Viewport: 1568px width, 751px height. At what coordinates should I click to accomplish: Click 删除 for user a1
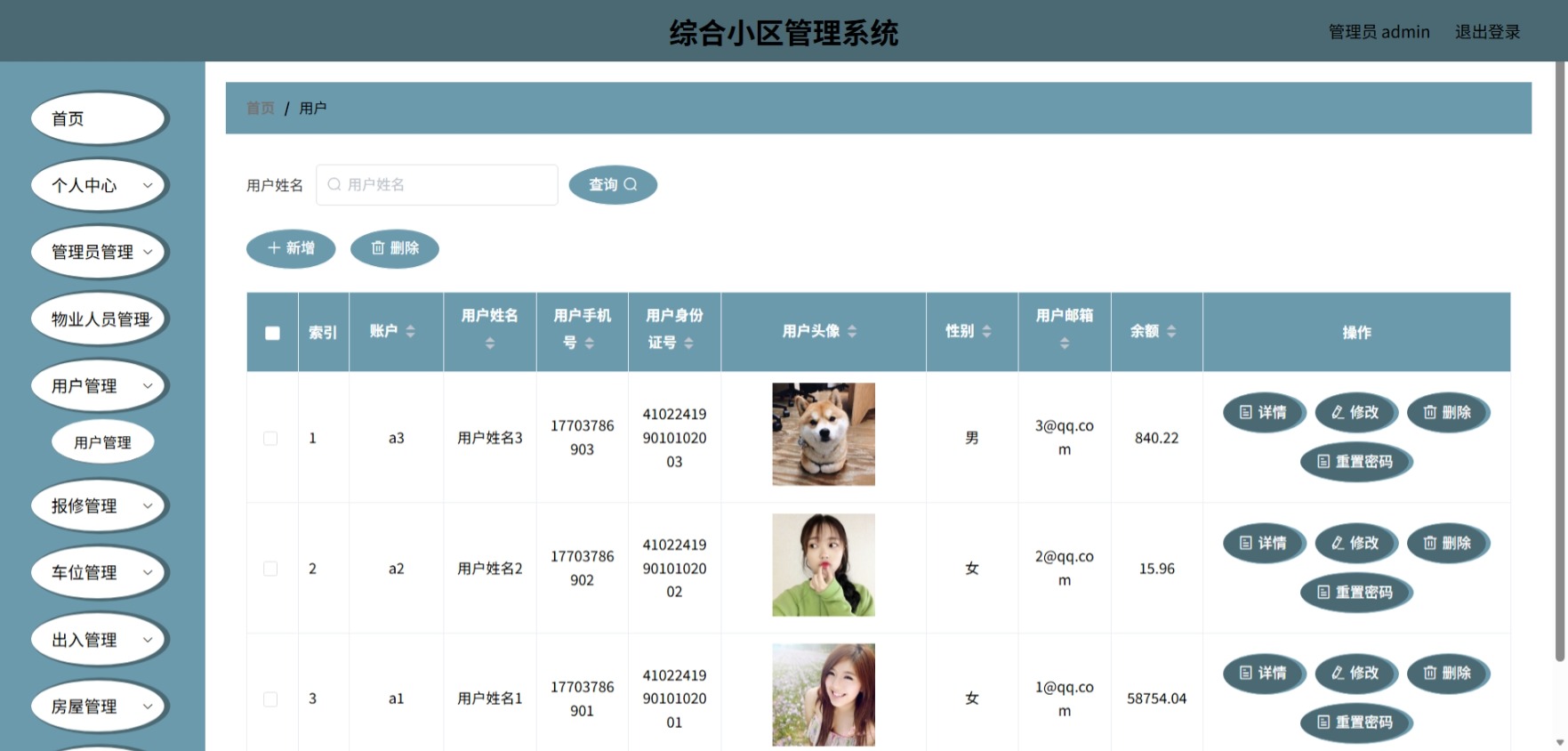1448,674
